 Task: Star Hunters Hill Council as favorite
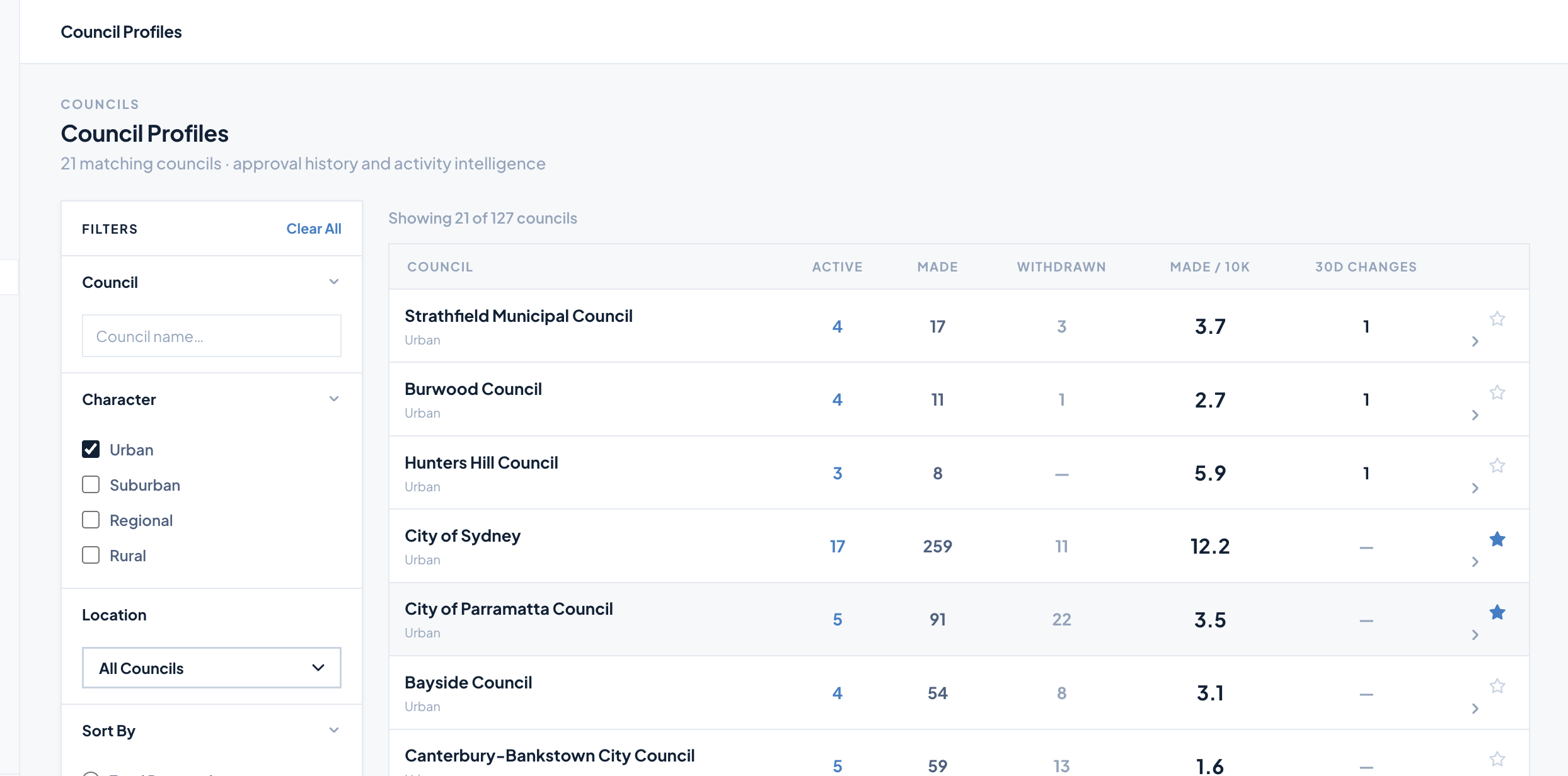[x=1497, y=465]
